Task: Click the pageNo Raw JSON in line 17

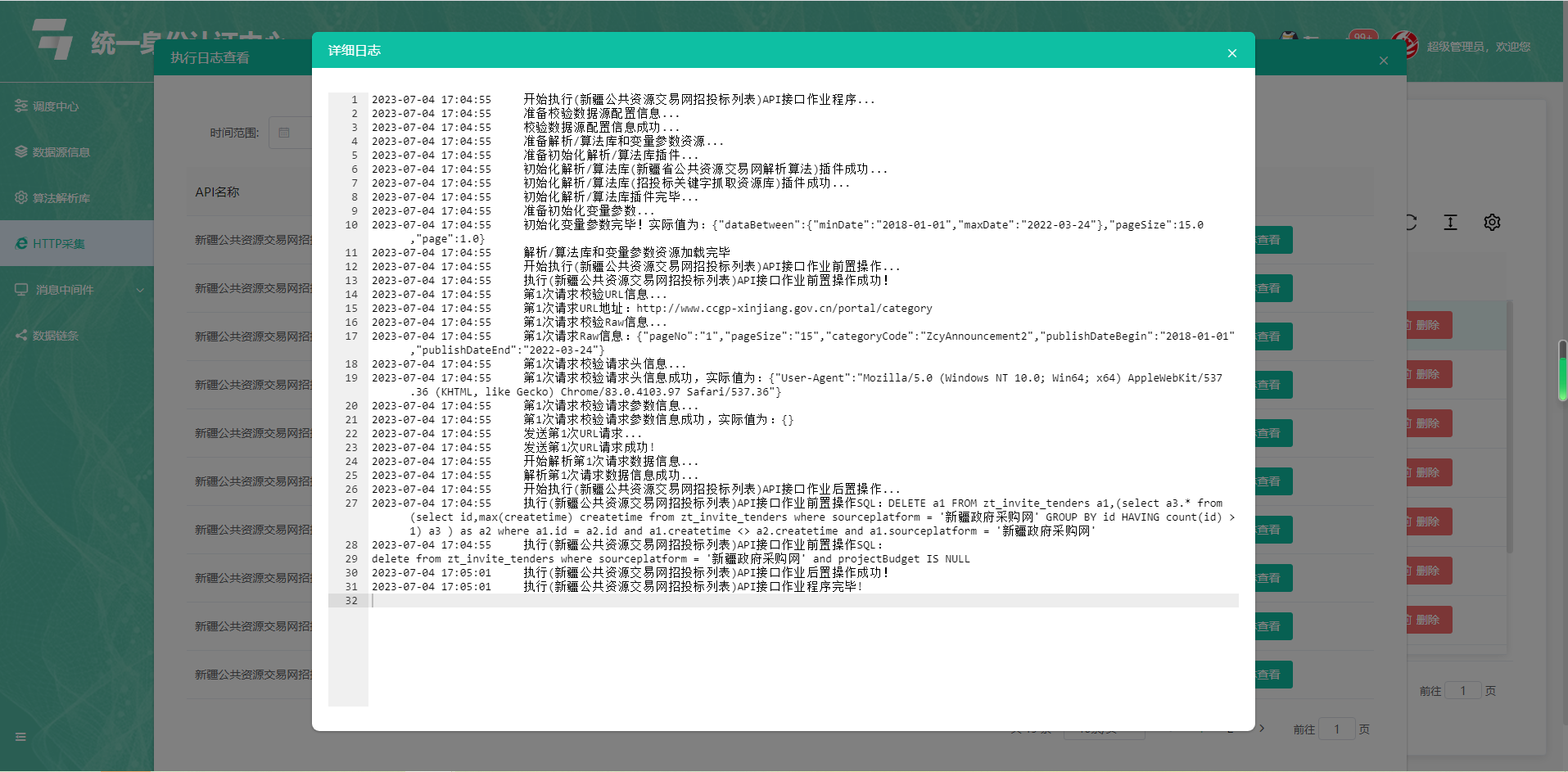Action: (x=936, y=336)
